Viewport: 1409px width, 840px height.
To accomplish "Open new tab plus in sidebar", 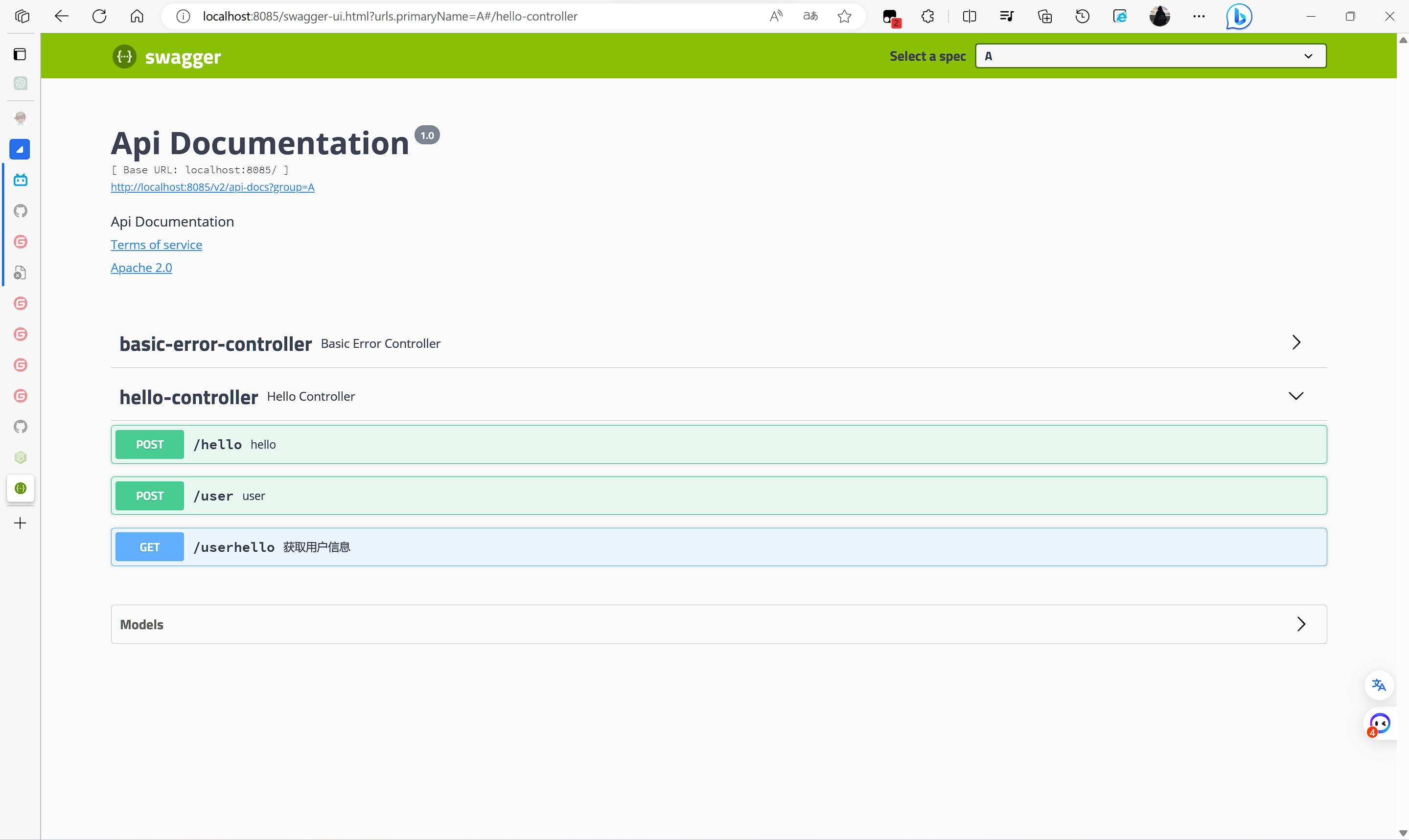I will 21,523.
